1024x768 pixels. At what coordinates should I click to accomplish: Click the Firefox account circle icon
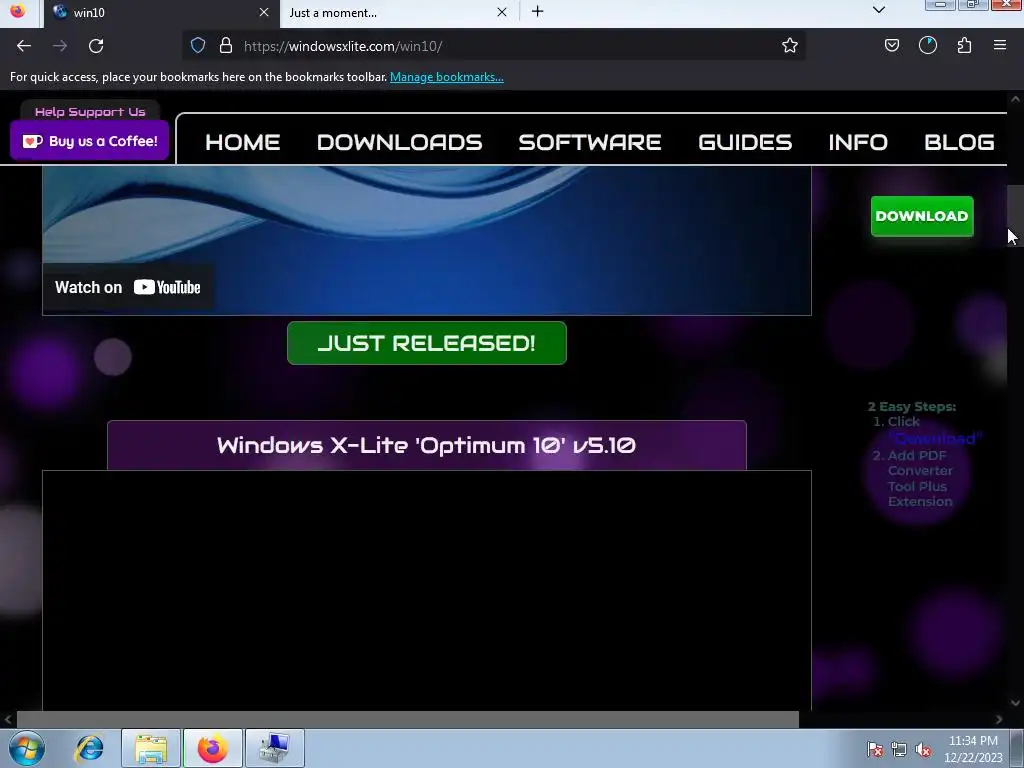coord(927,46)
